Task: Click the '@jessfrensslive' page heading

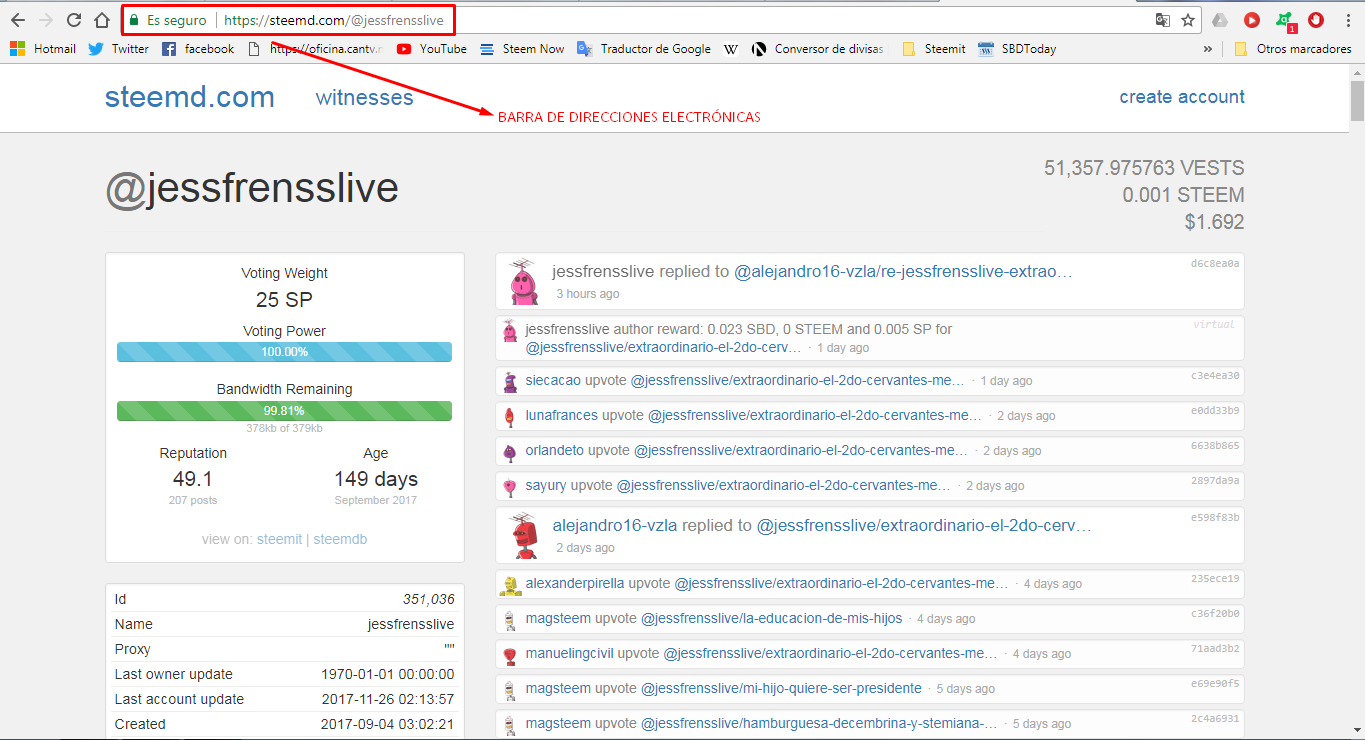Action: [252, 189]
